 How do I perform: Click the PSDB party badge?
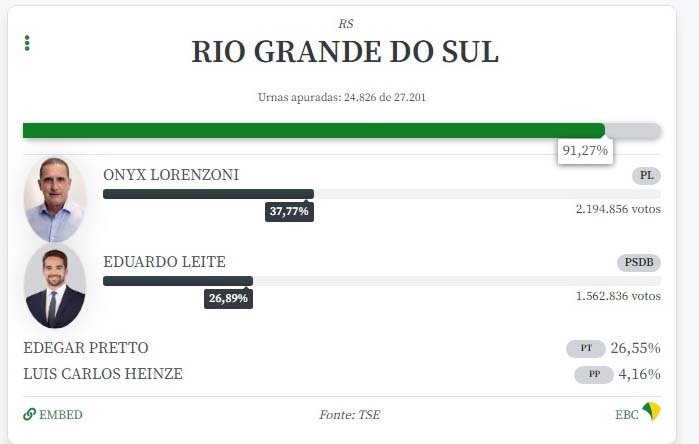pos(638,263)
